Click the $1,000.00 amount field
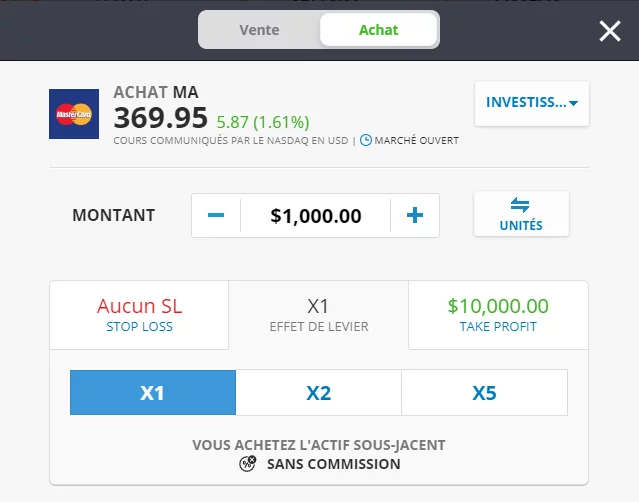 316,215
